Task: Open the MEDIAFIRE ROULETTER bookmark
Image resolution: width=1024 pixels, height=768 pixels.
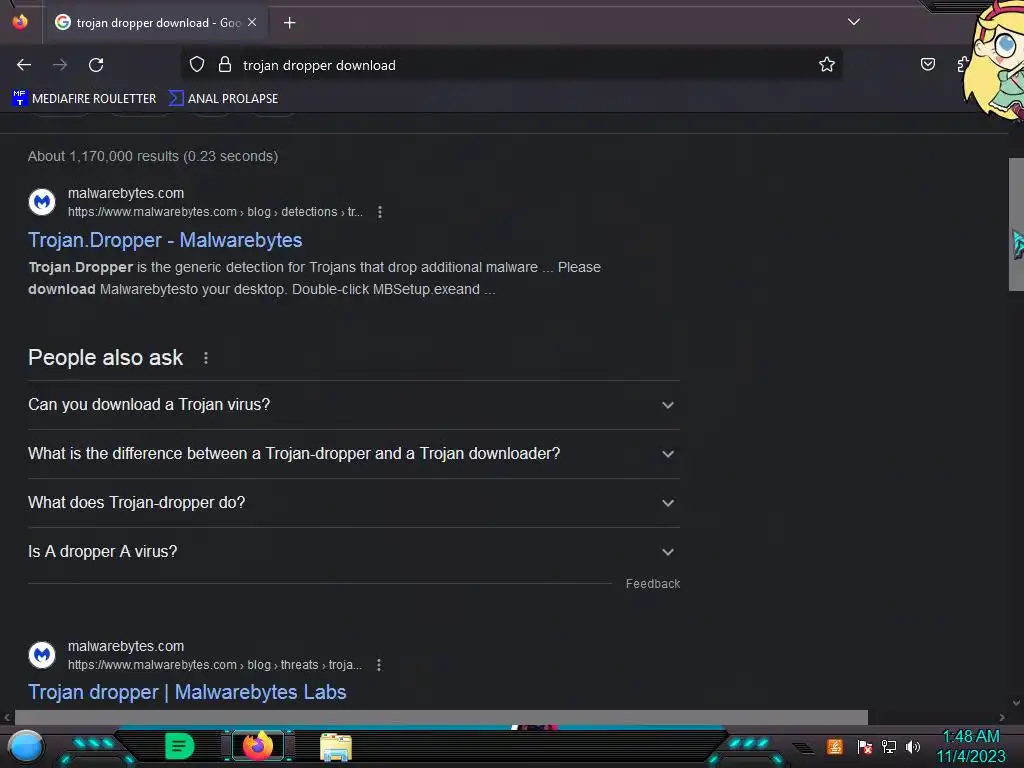Action: pyautogui.click(x=85, y=99)
